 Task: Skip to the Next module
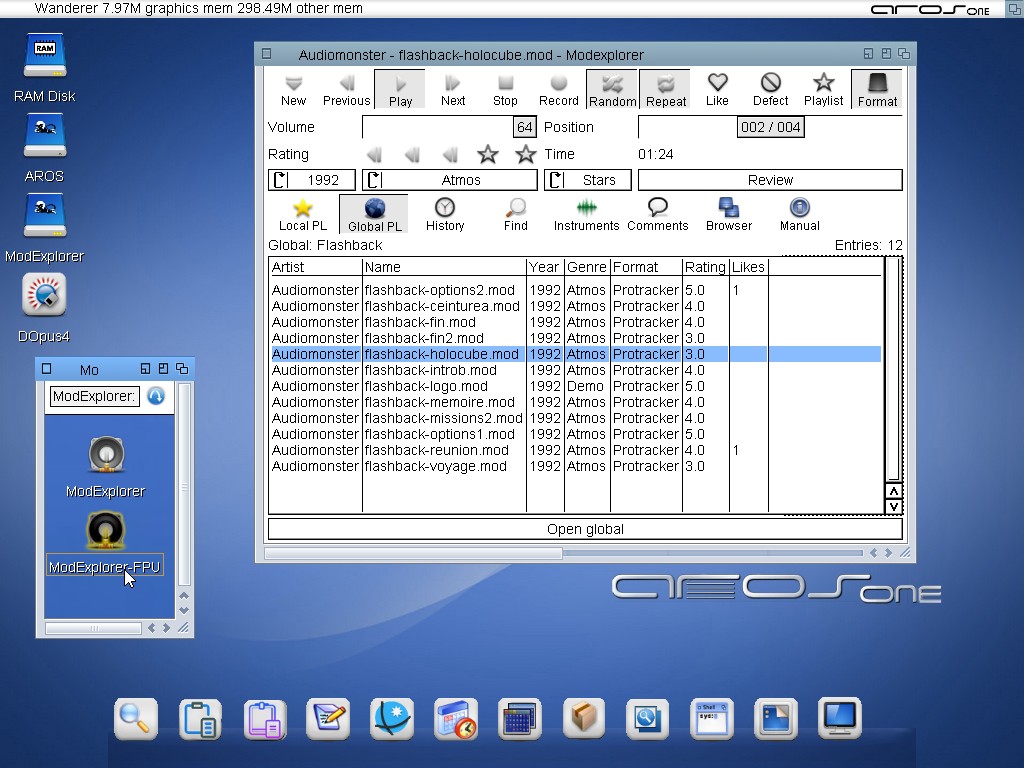(453, 89)
